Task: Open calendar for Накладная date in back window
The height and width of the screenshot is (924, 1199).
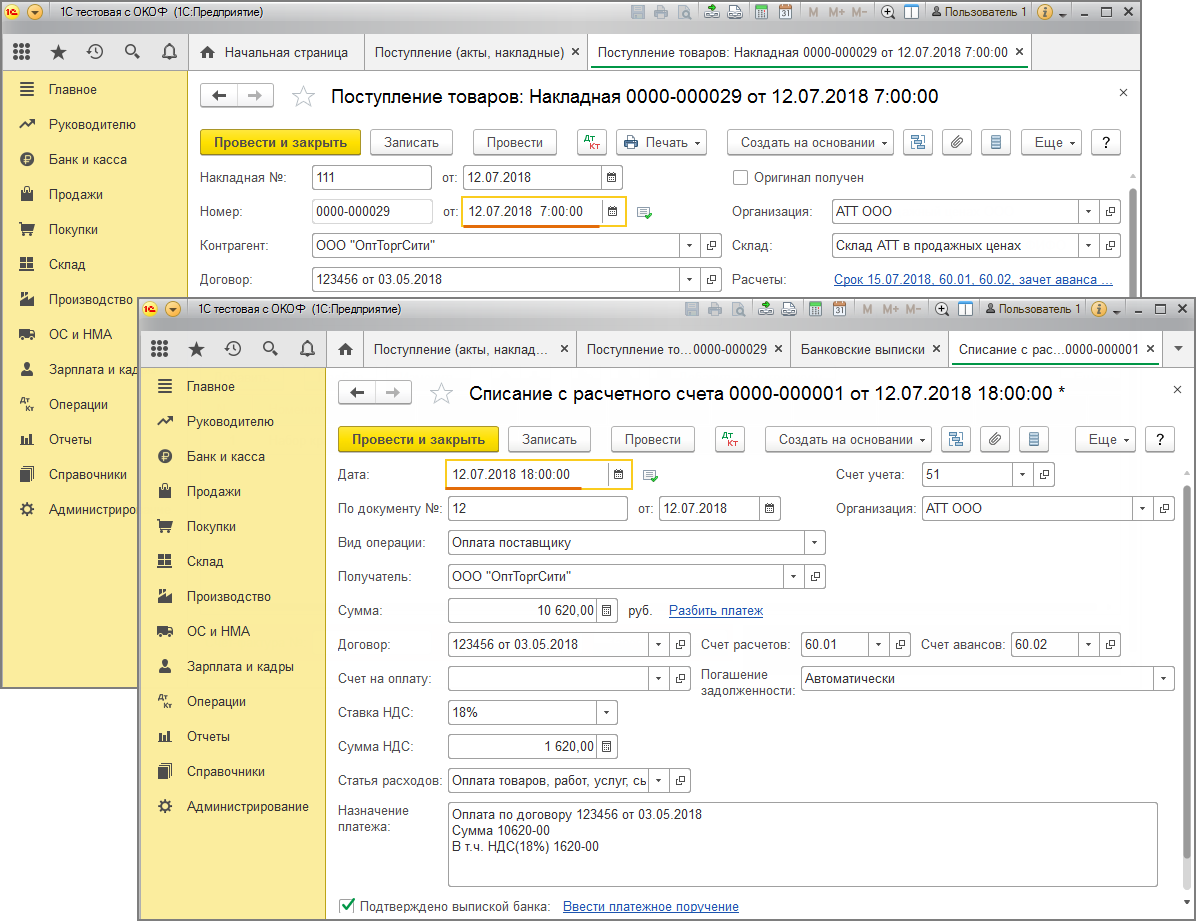Action: click(x=611, y=177)
